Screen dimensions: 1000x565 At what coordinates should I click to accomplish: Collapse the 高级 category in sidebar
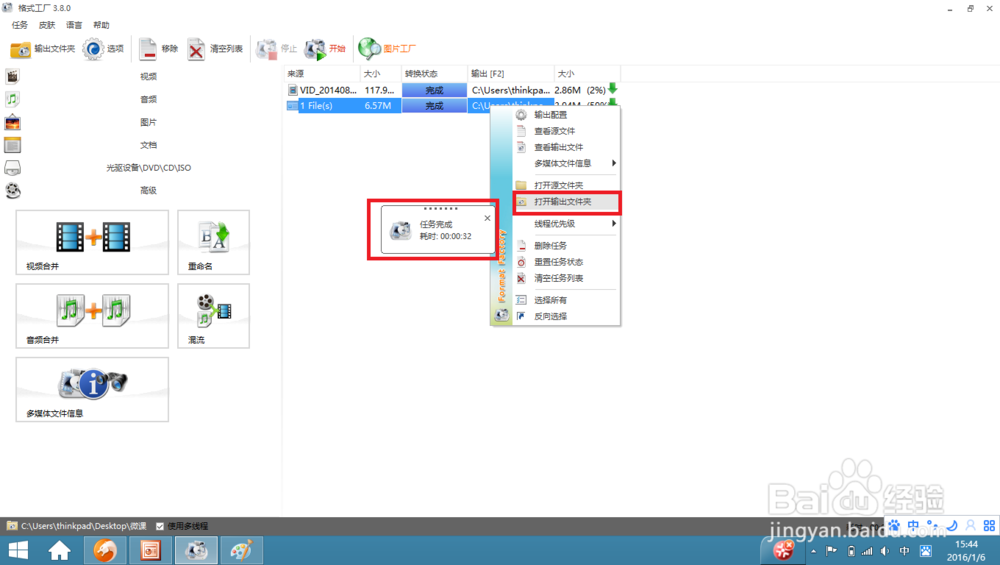point(148,190)
